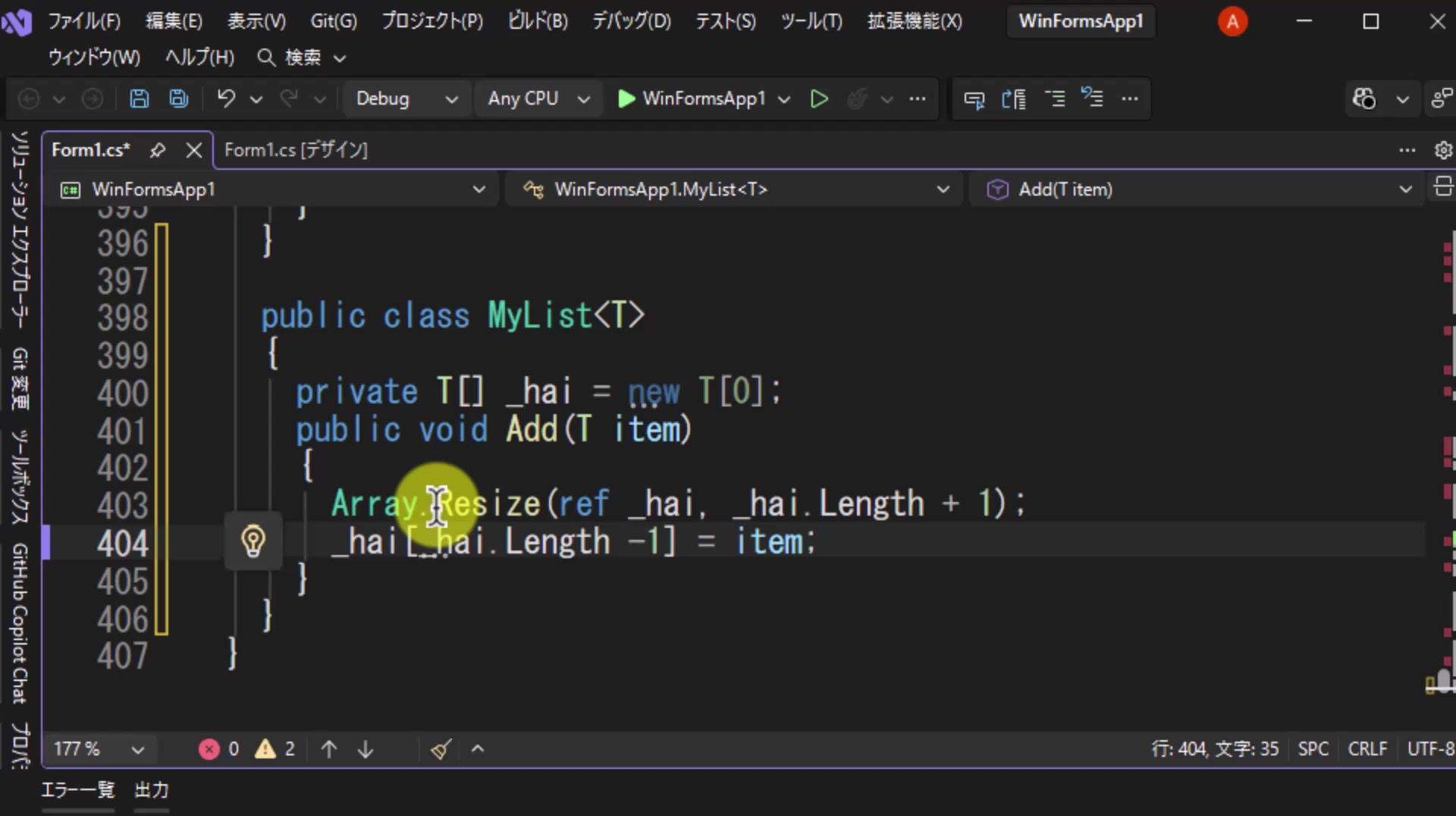Click the Save file icon
Image resolution: width=1456 pixels, height=816 pixels.
pos(139,99)
